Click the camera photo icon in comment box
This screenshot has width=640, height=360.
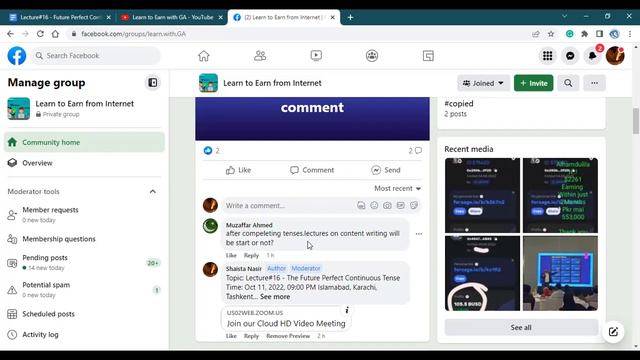click(387, 205)
